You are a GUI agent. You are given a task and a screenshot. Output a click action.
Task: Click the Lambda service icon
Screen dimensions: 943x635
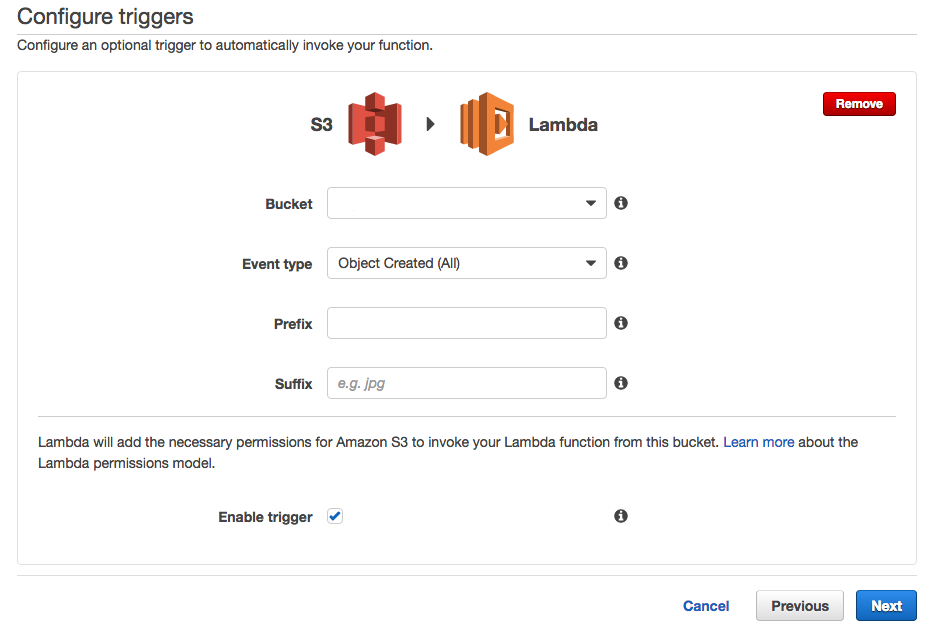click(x=487, y=124)
